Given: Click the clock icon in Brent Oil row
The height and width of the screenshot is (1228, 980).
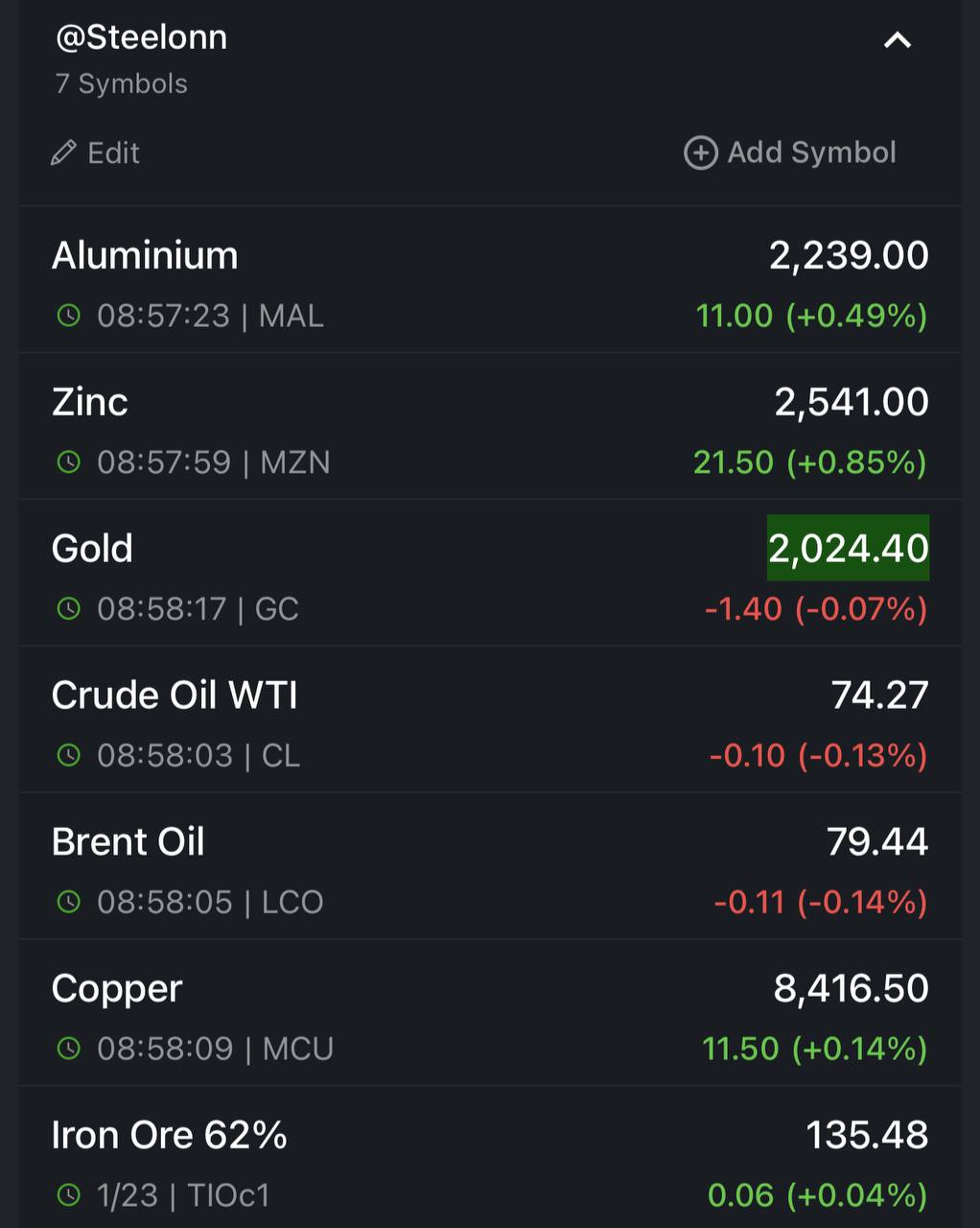Looking at the screenshot, I should click(x=68, y=902).
